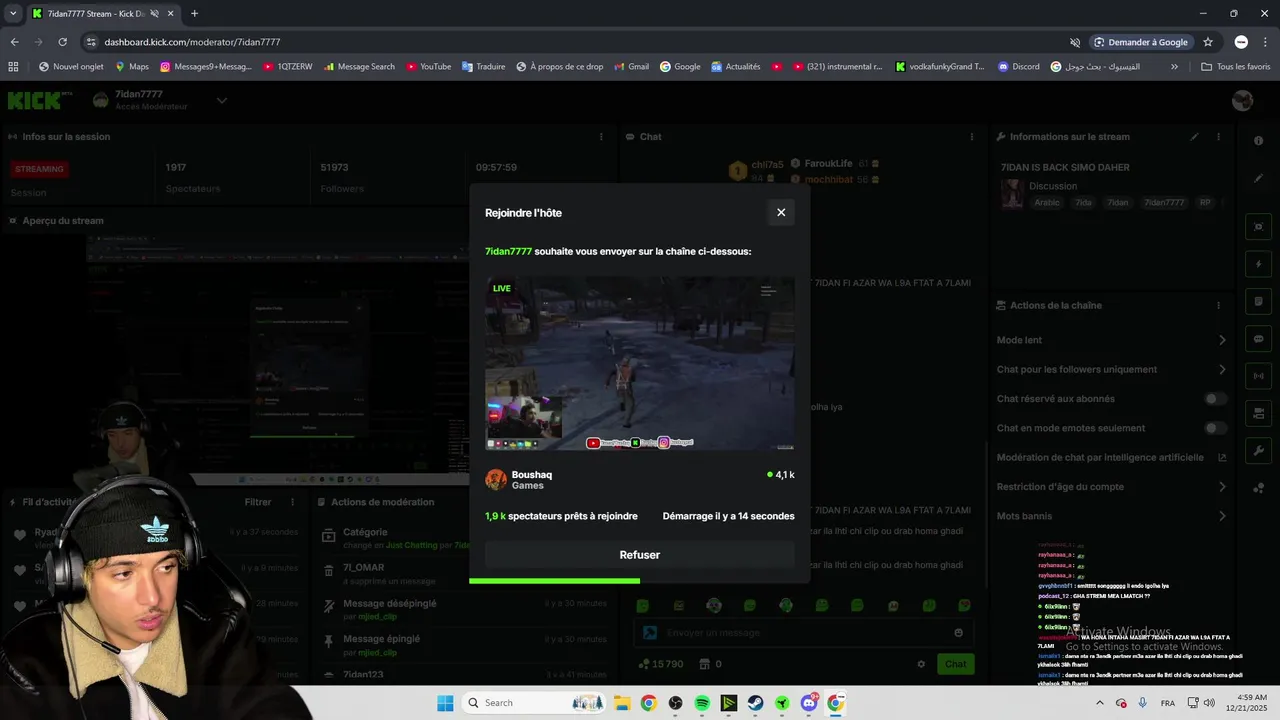Click the green 7idan7777 username link
Screen dimensions: 1280x720
(x=508, y=251)
